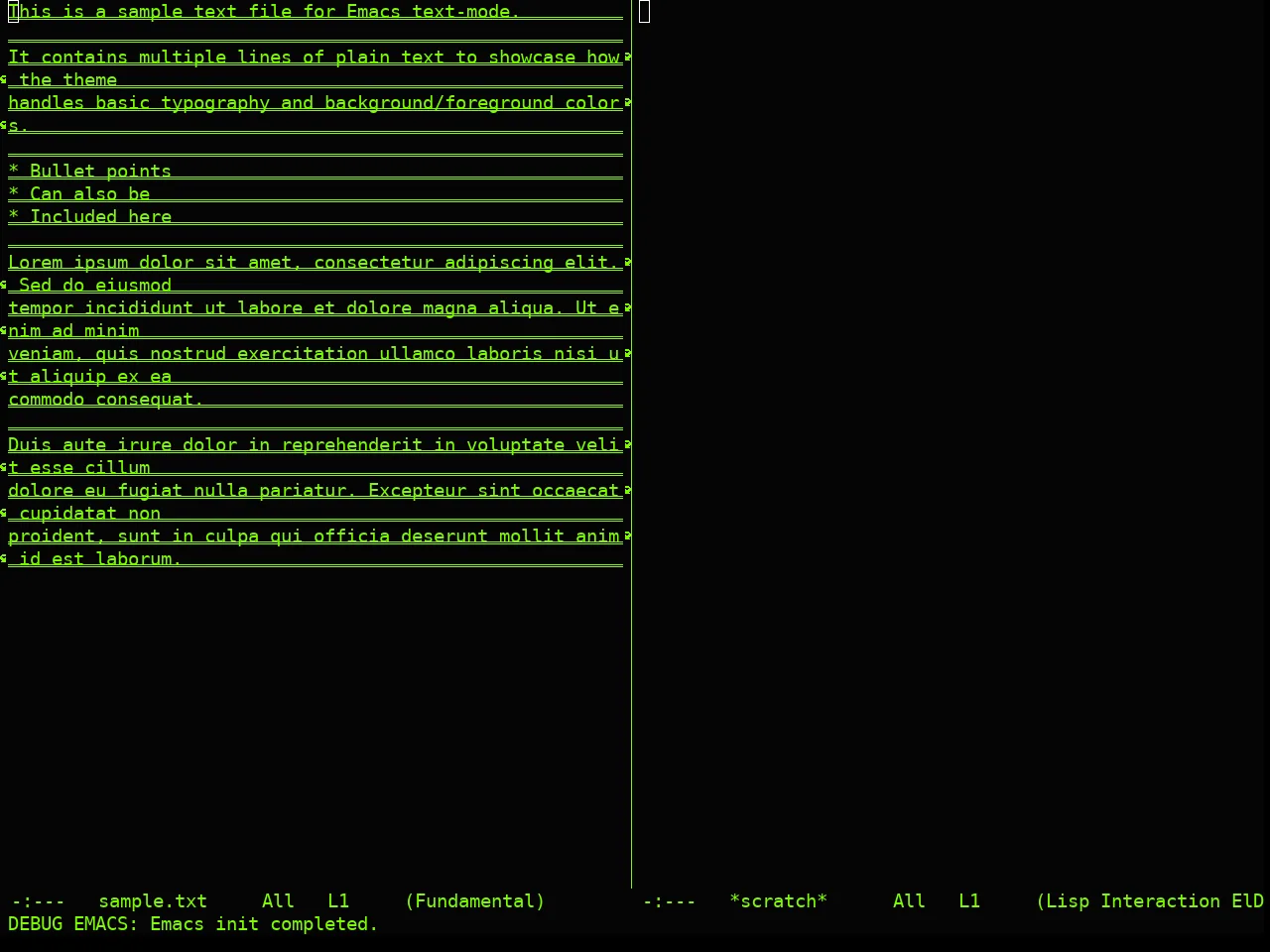The width and height of the screenshot is (1270, 952).
Task: Click the "* Included here" line
Action: click(x=90, y=217)
